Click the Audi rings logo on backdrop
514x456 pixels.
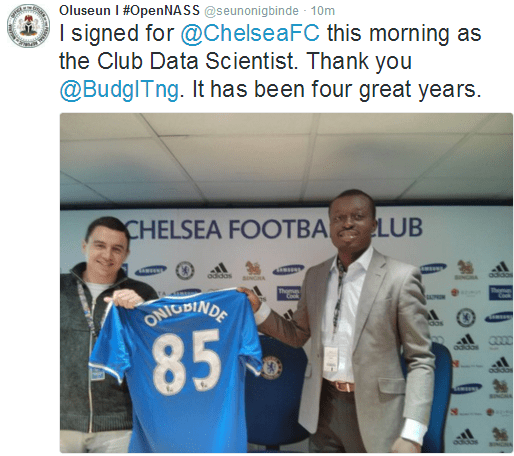pyautogui.click(x=500, y=341)
